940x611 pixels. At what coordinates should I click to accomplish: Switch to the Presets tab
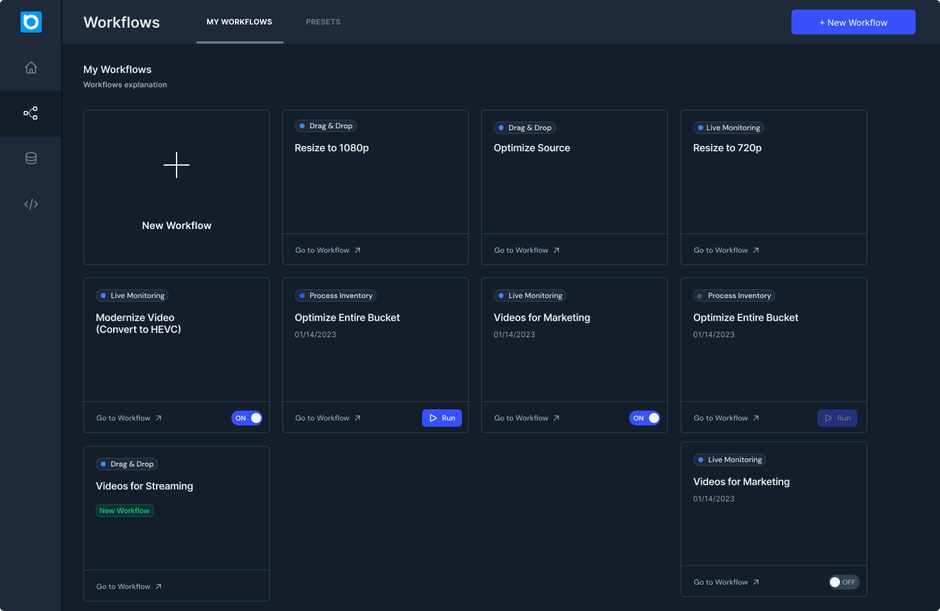(323, 22)
